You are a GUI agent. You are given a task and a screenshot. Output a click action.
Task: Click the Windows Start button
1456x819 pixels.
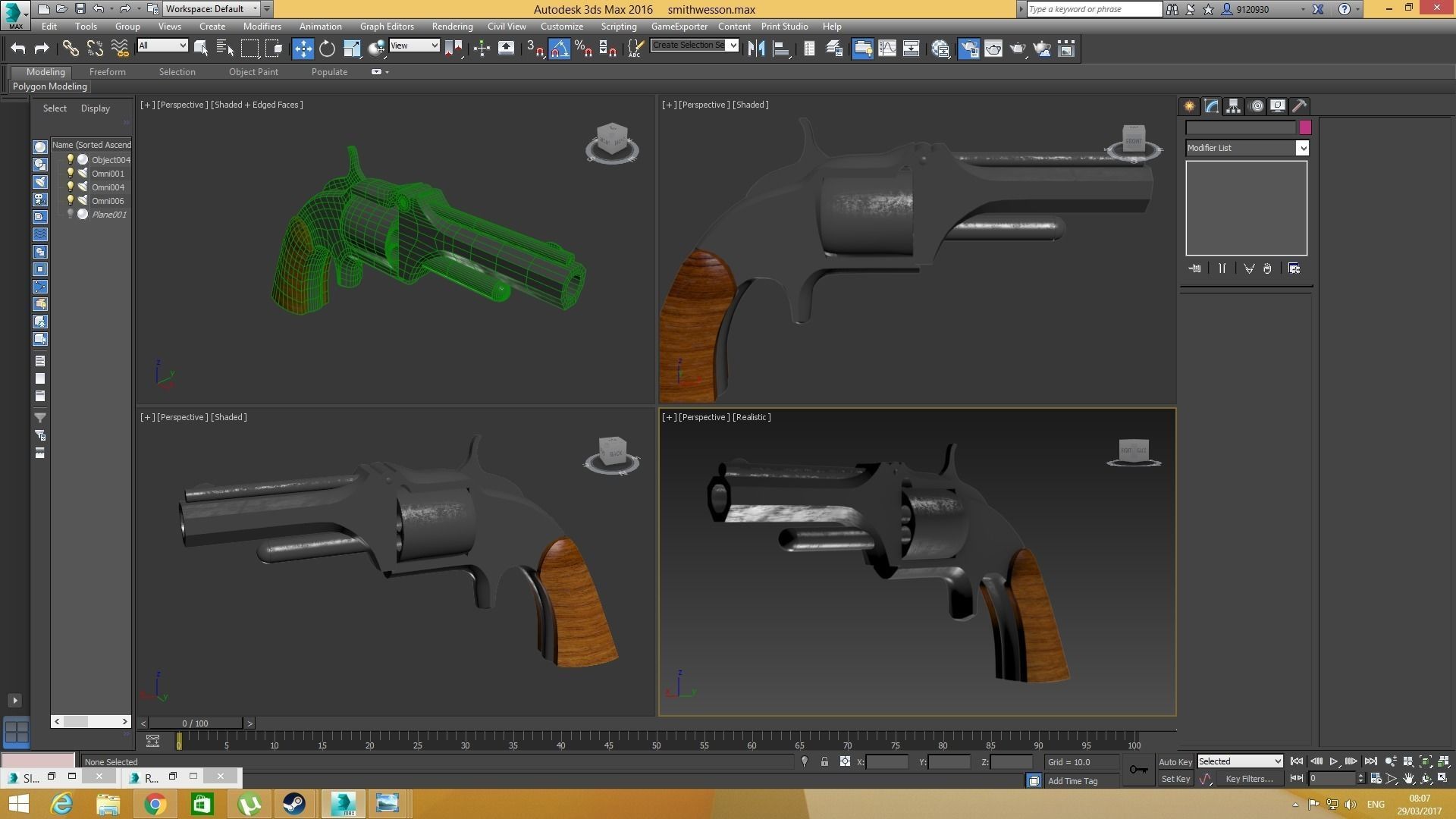tap(18, 804)
